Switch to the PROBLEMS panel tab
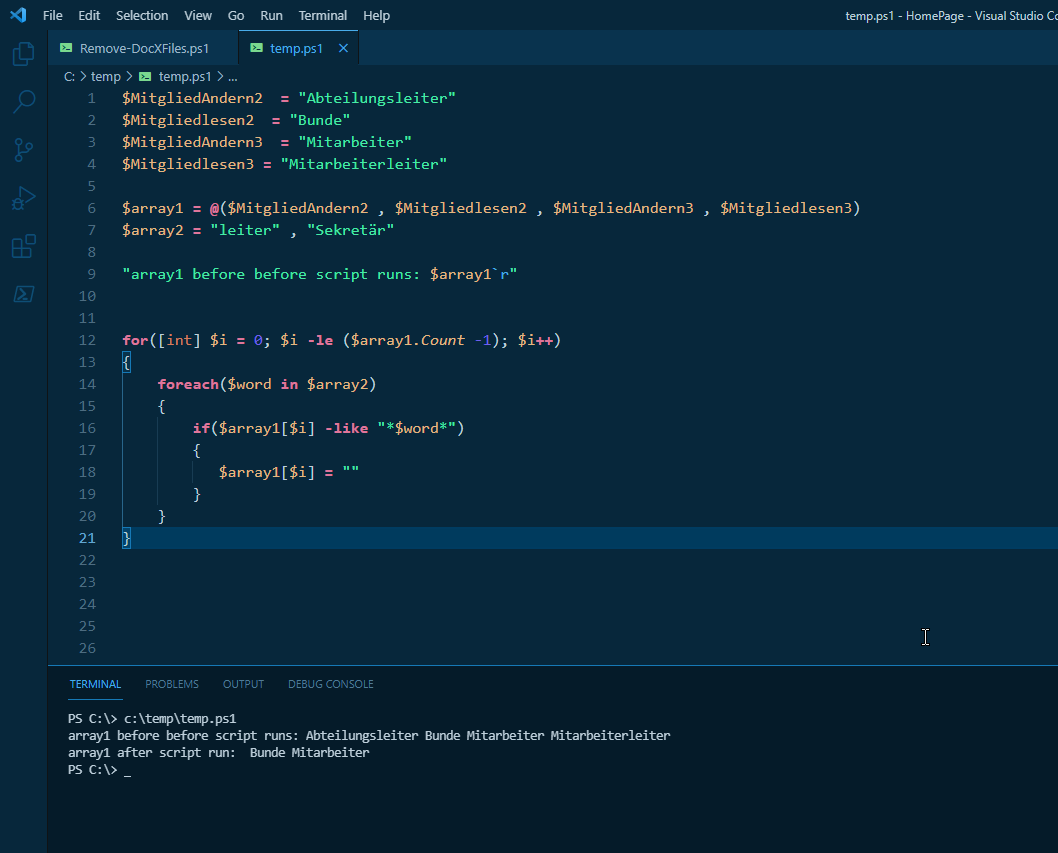This screenshot has height=853, width=1058. point(172,684)
